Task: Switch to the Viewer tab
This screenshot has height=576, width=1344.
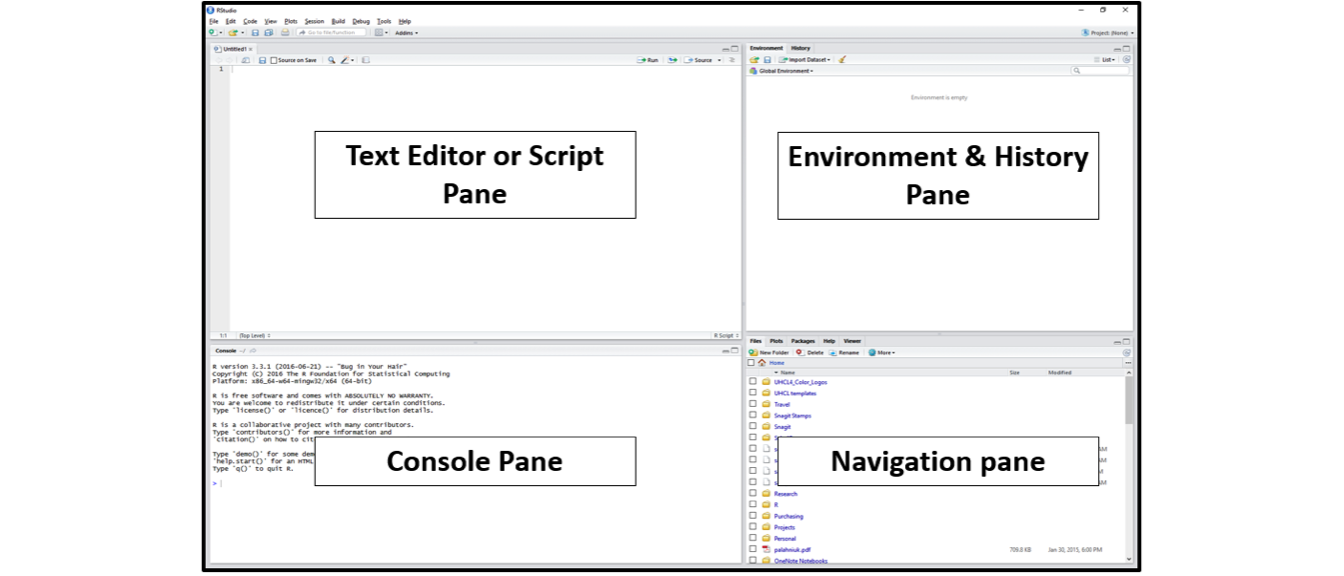Action: tap(852, 341)
